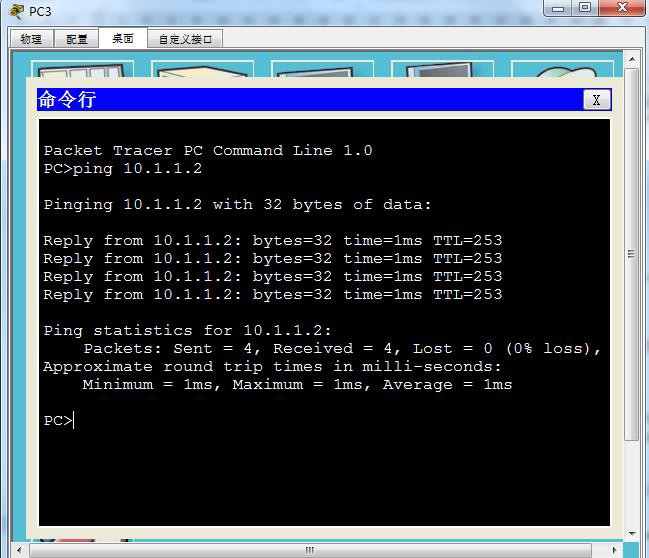Click the 'Minimum = 1ms' statistics line
This screenshot has height=558, width=649.
click(x=297, y=385)
